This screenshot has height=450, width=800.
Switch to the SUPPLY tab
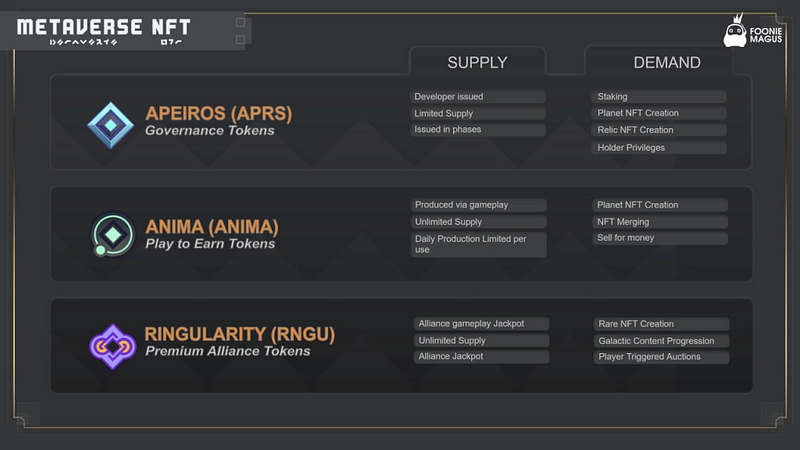click(477, 62)
